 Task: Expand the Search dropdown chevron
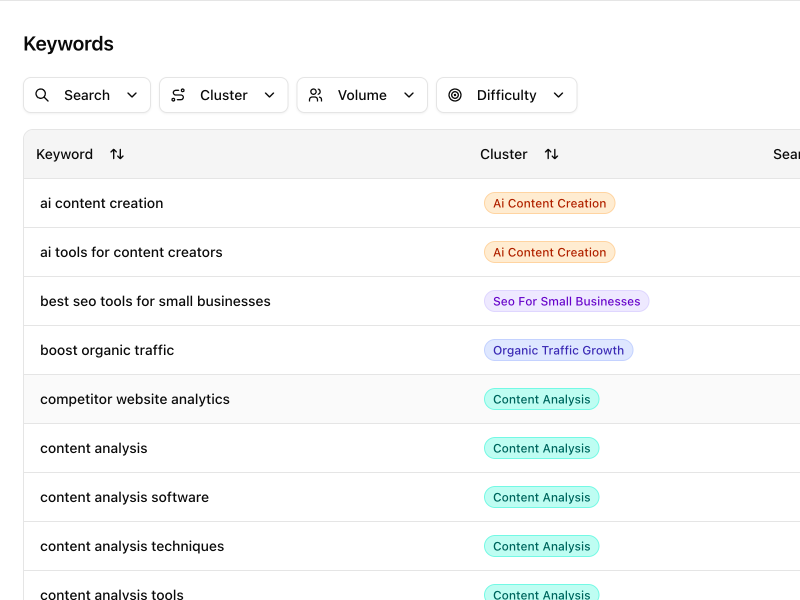pos(132,95)
